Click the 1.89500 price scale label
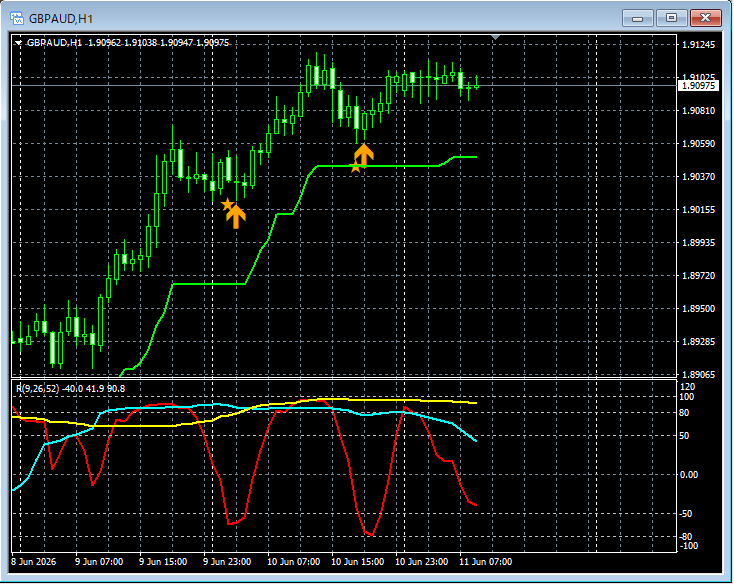 tap(698, 308)
